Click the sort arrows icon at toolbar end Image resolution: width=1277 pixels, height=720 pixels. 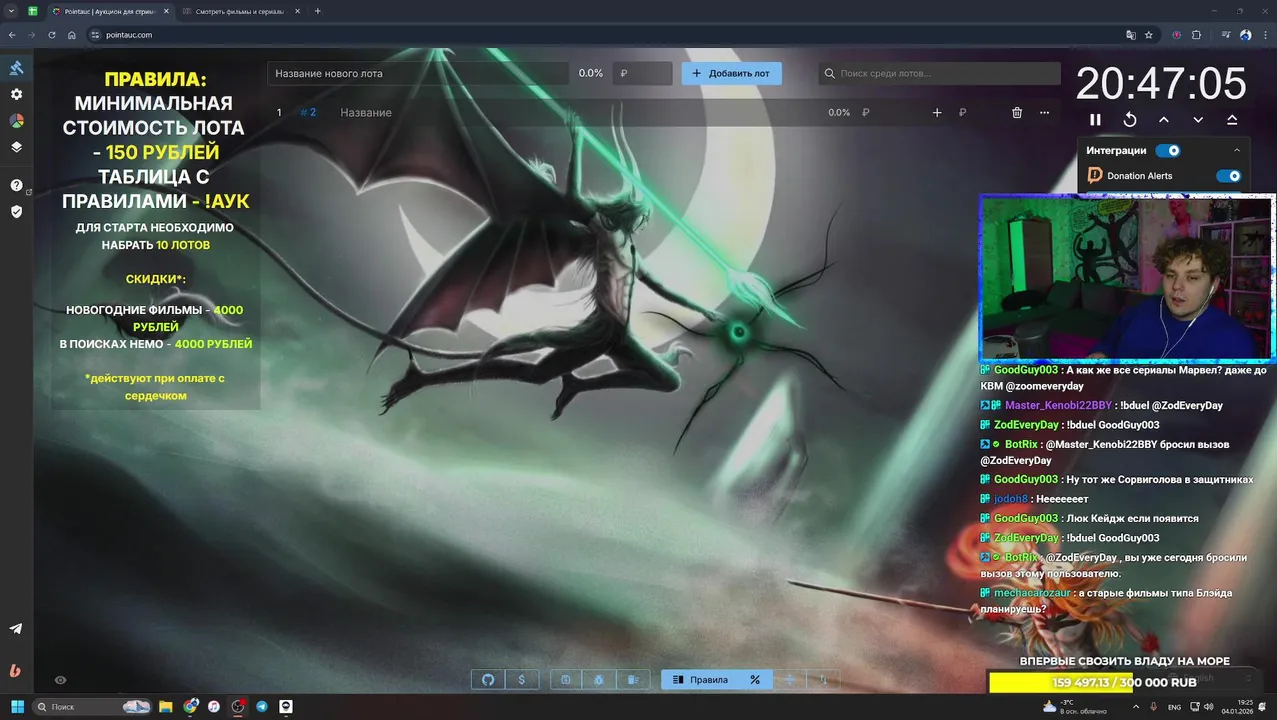[823, 680]
